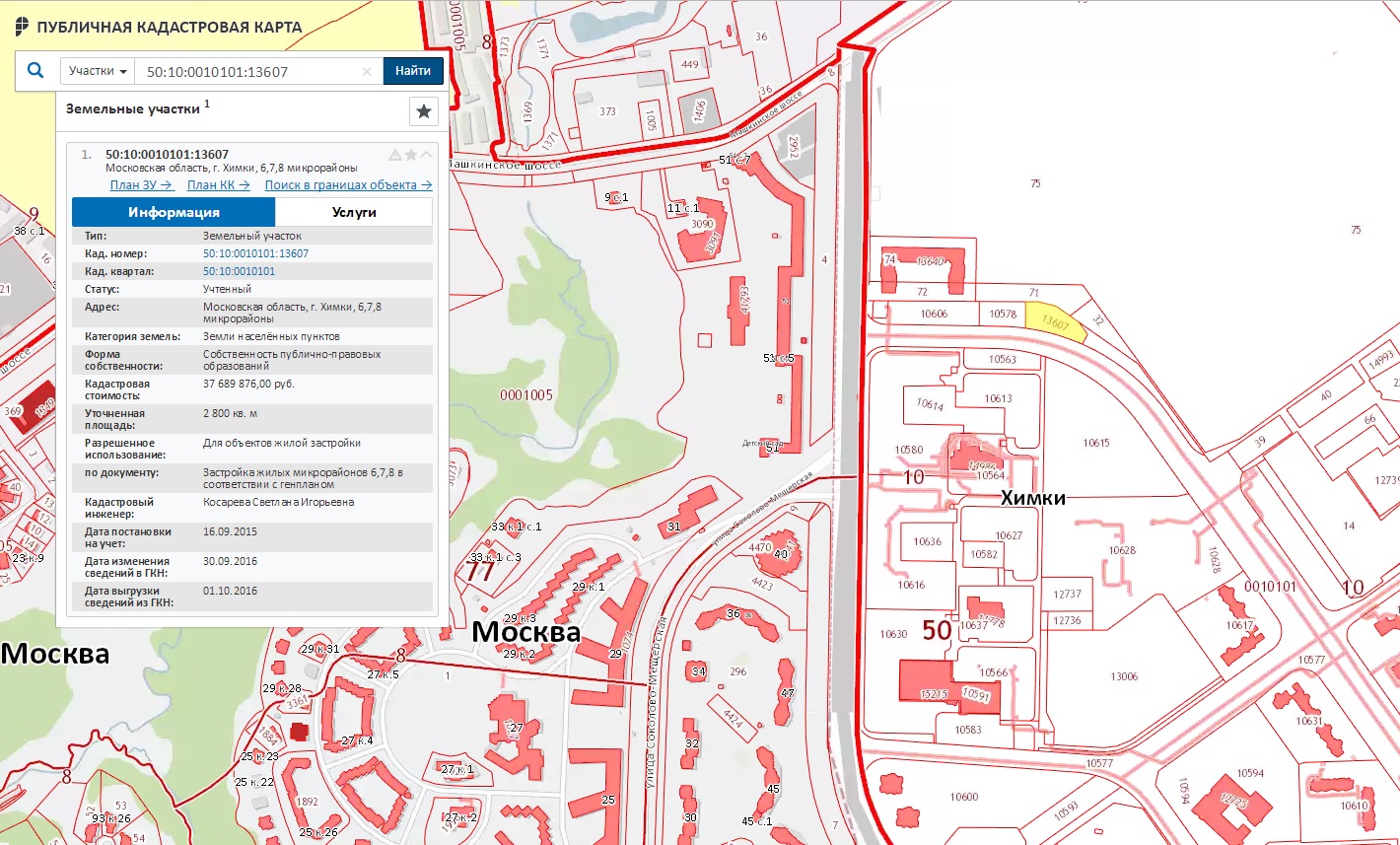This screenshot has width=1400, height=845.
Task: Open the Участки search type dropdown
Action: (x=98, y=71)
